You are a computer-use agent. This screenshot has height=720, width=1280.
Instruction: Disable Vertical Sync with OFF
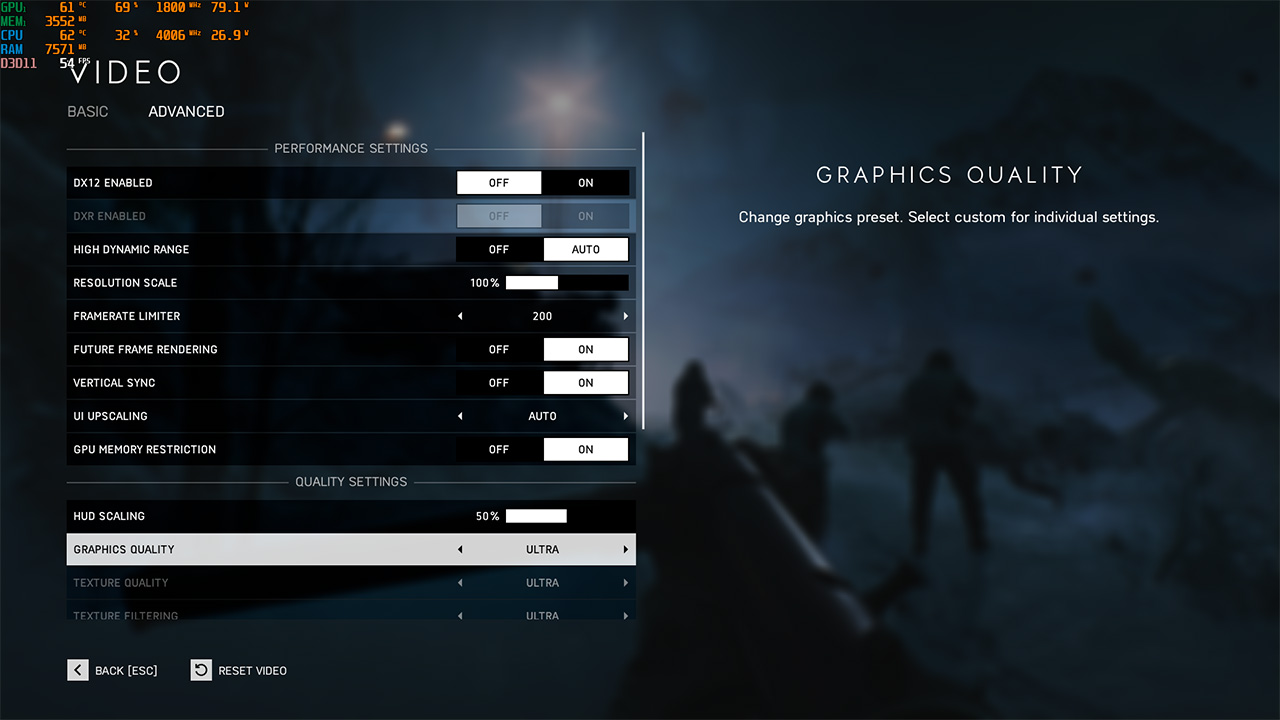click(499, 383)
